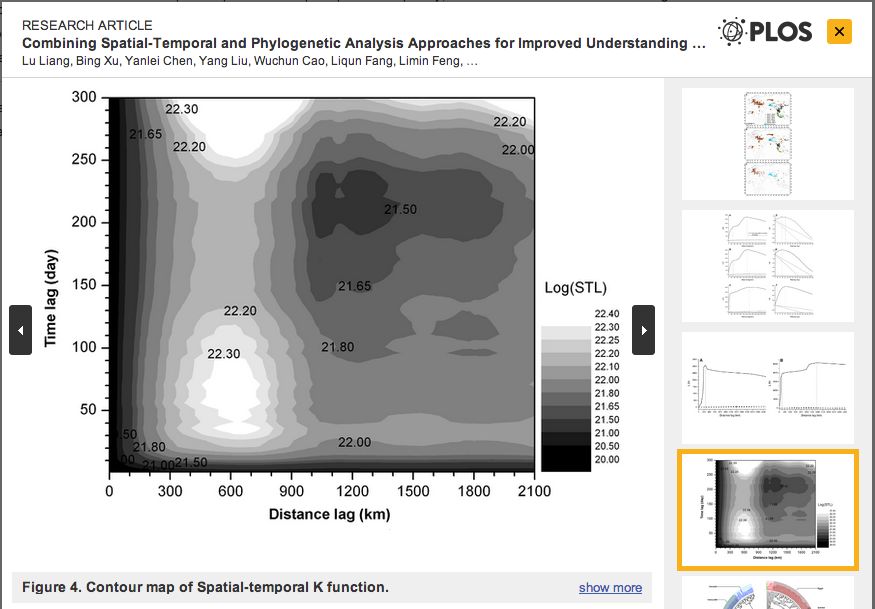Click the PLOS logo
This screenshot has height=609, width=875.
[765, 31]
